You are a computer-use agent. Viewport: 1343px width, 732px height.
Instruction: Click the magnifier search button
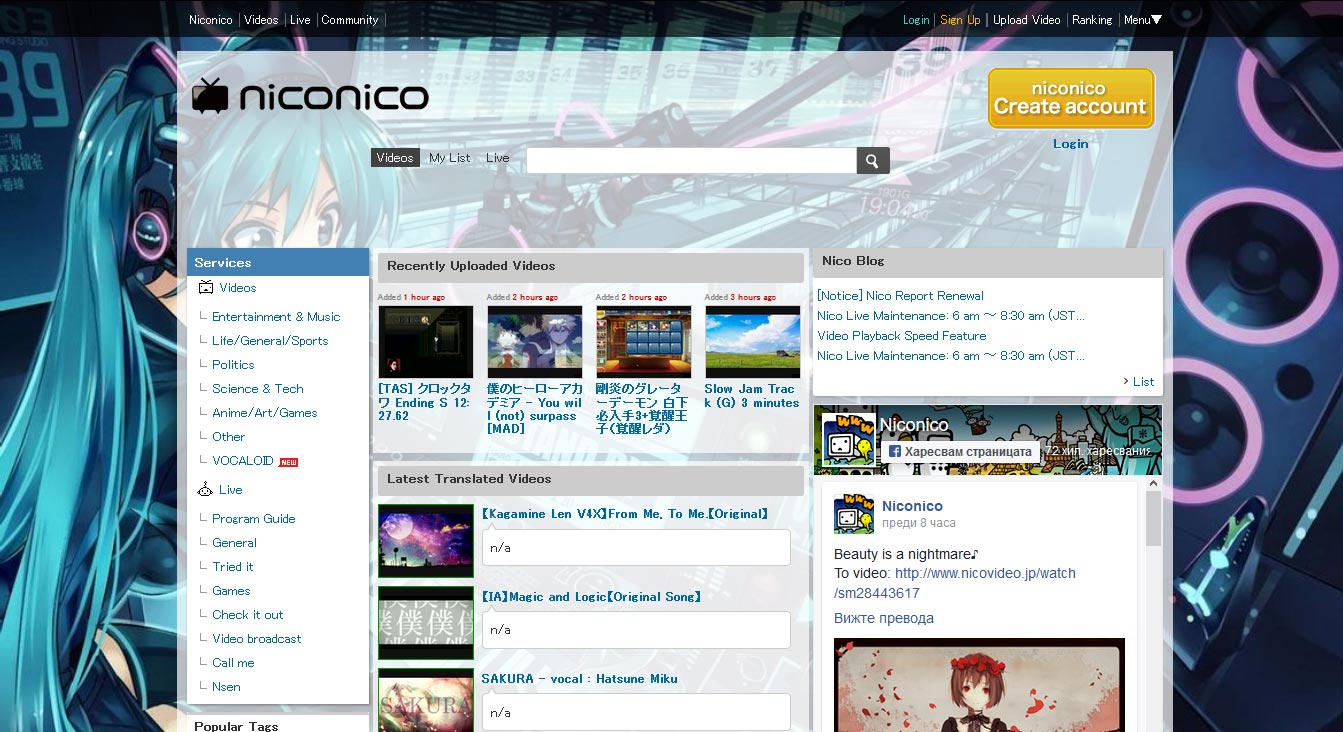tap(873, 160)
